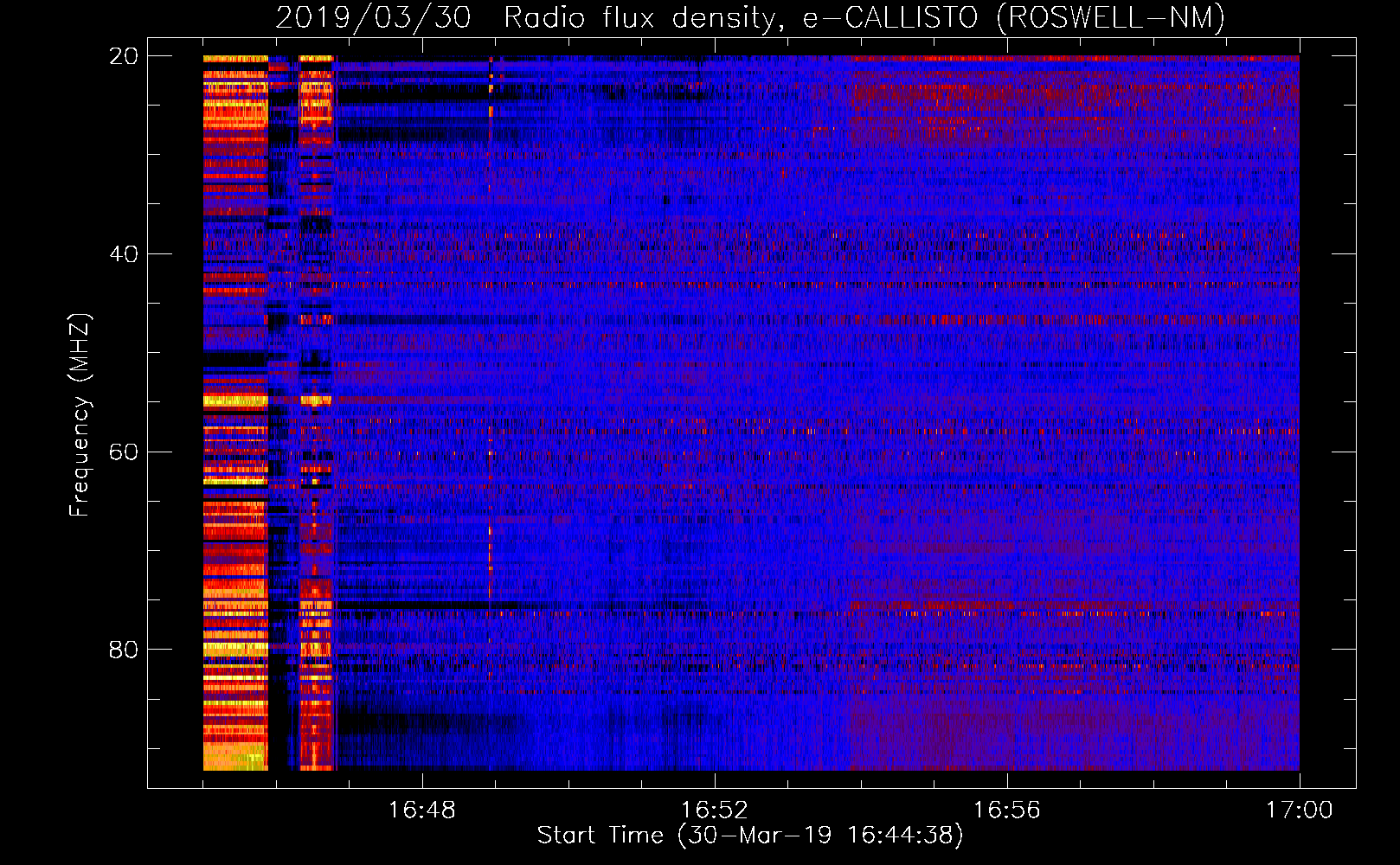The height and width of the screenshot is (865, 1400).
Task: Click the '16:52' time axis label
Action: coord(715,811)
